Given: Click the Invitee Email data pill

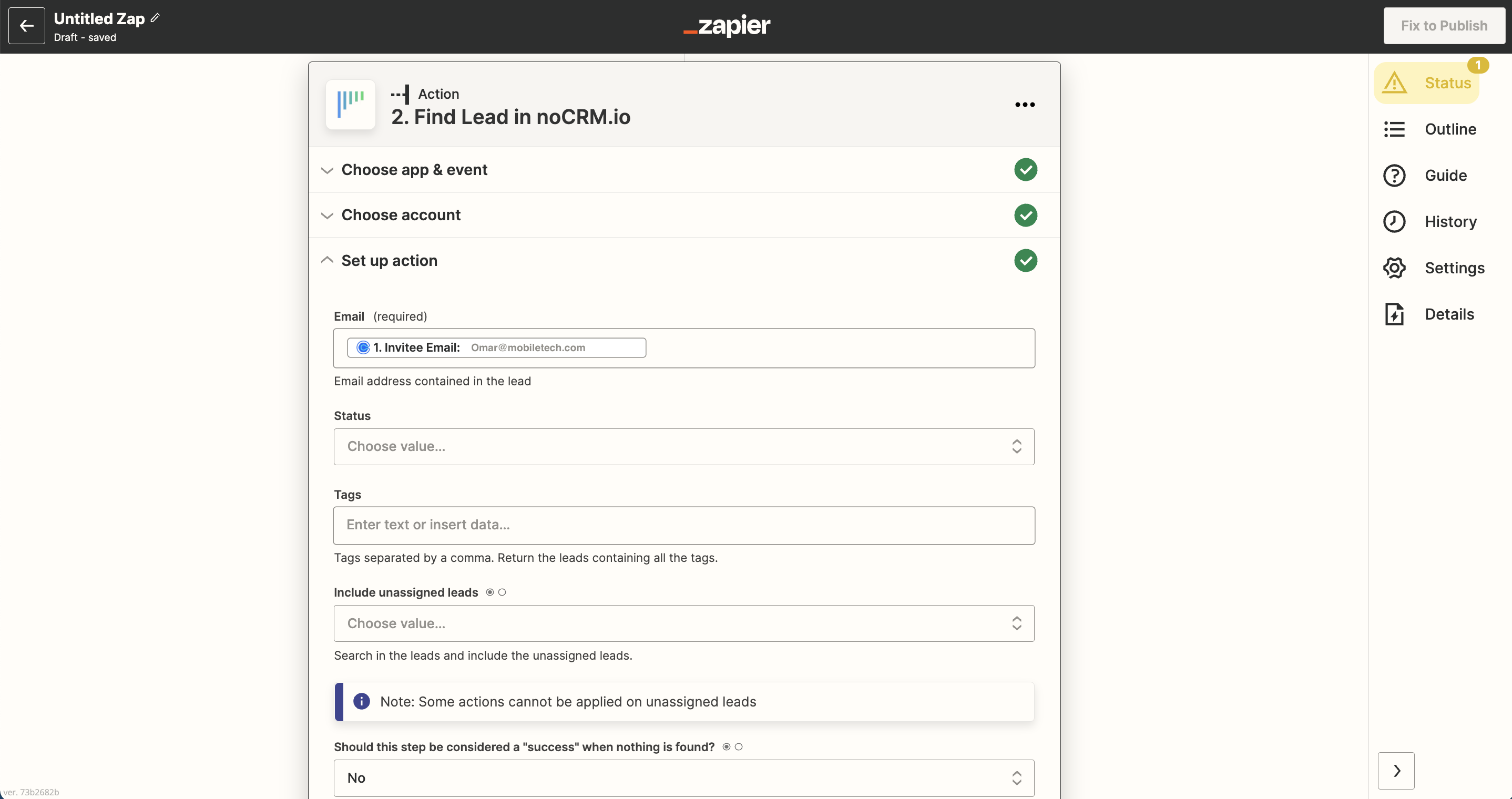Looking at the screenshot, I should click(x=496, y=347).
